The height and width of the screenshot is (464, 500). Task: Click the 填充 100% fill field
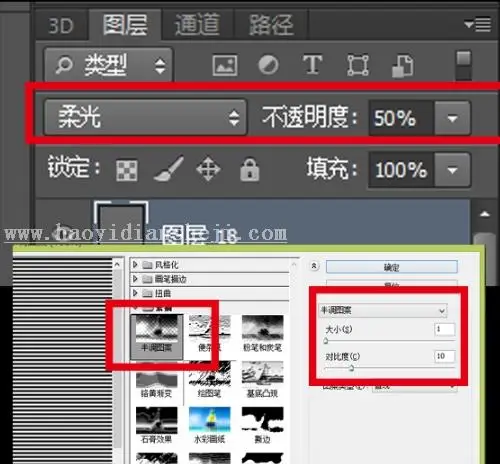[x=401, y=170]
